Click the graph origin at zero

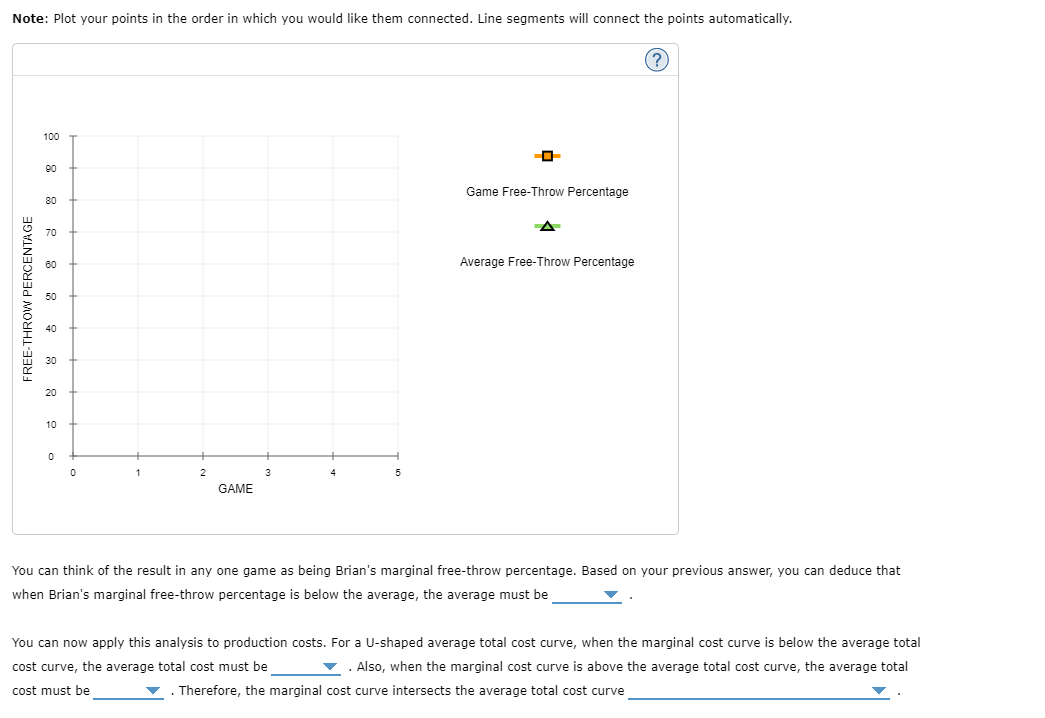[x=73, y=455]
